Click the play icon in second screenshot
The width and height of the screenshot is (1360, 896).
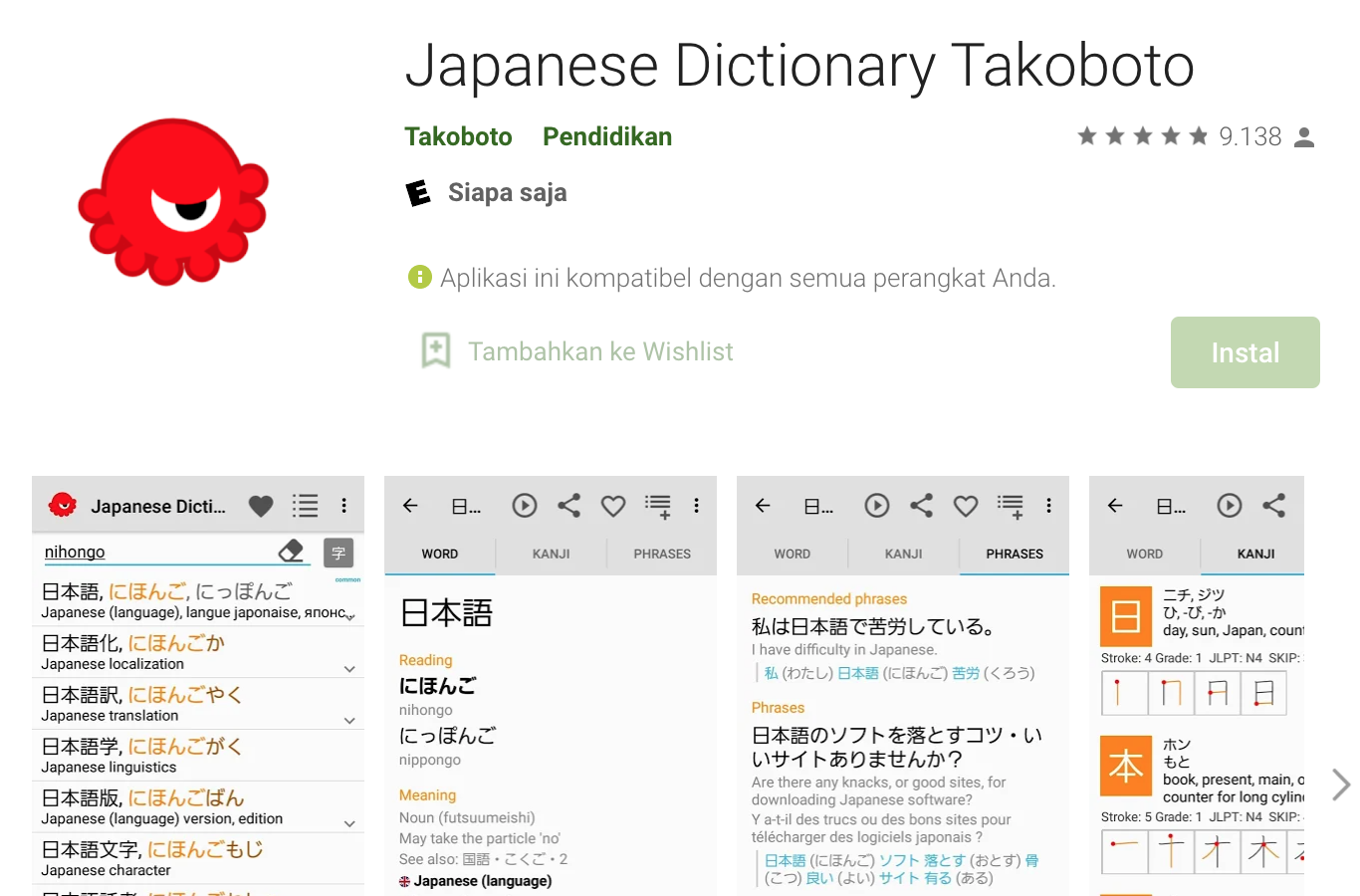click(525, 506)
